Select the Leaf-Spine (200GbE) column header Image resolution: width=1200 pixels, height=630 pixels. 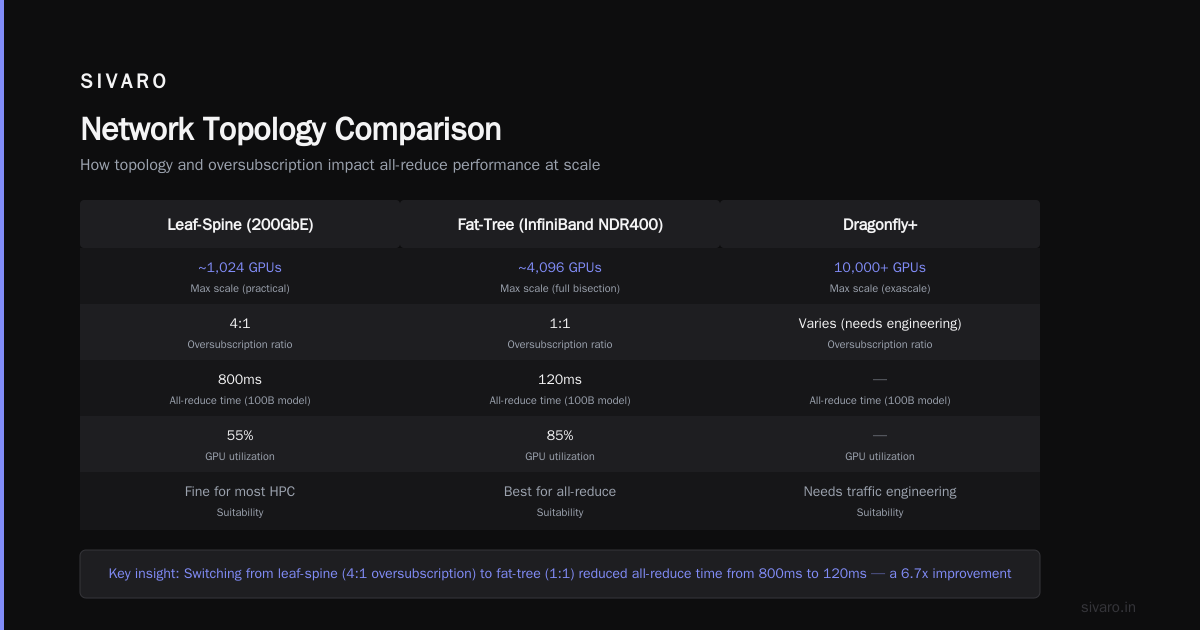click(x=240, y=225)
